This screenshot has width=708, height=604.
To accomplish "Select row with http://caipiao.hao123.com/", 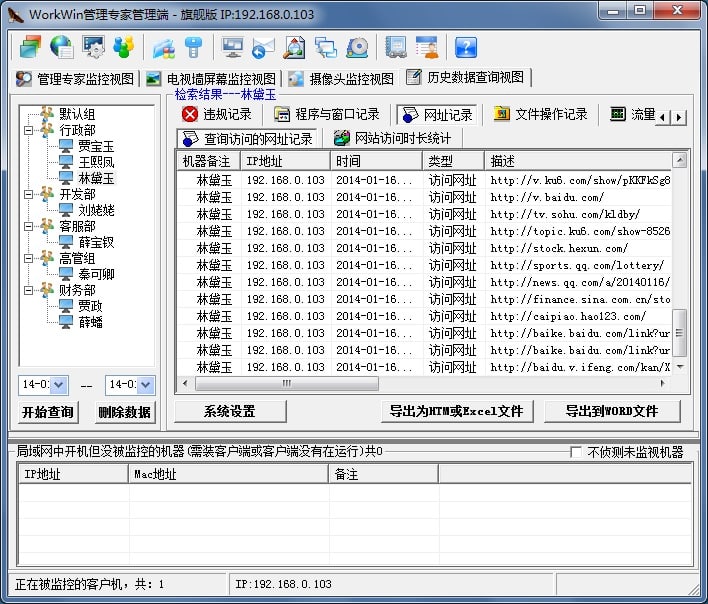I will click(424, 316).
